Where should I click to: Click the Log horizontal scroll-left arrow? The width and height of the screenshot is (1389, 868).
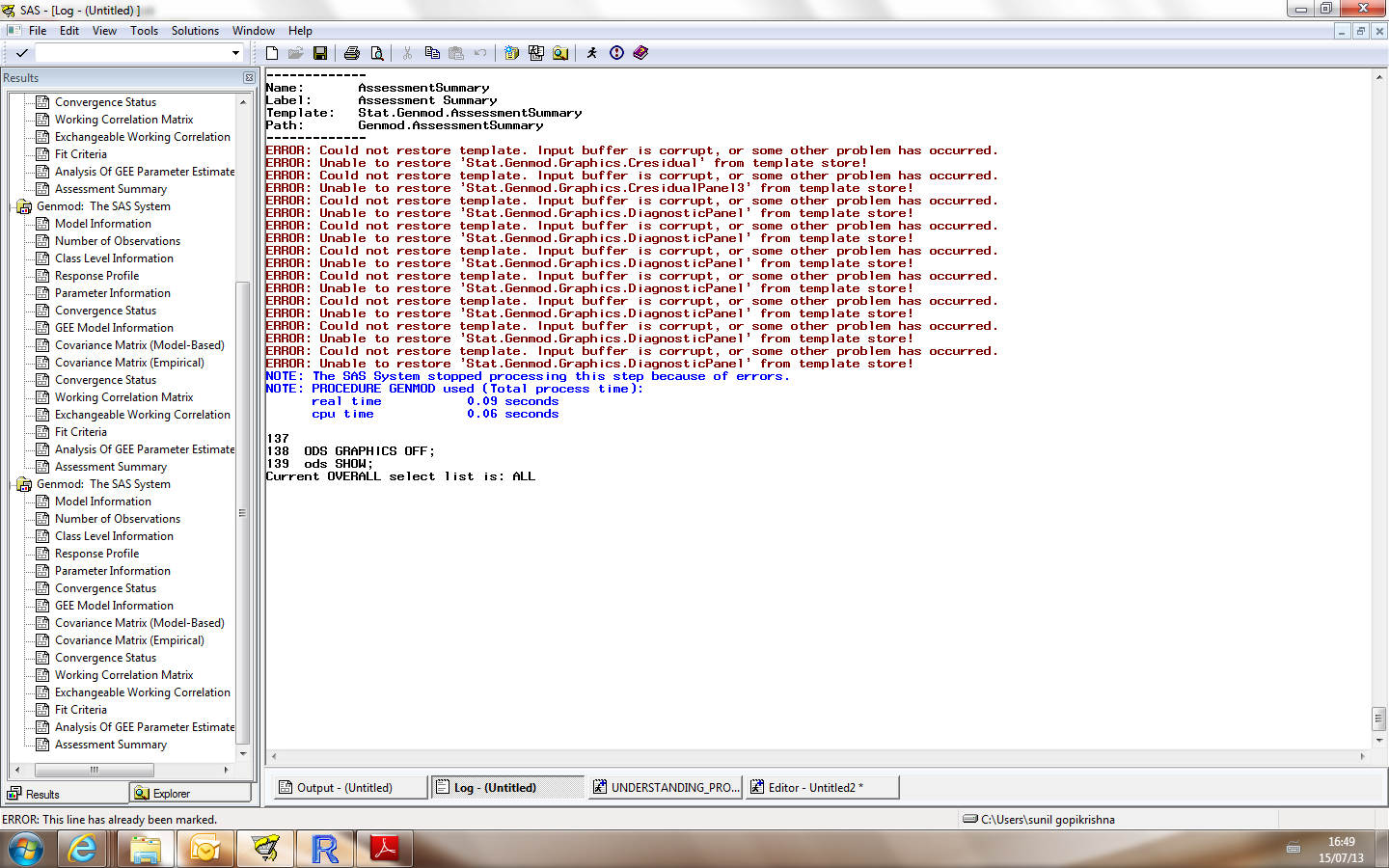[x=274, y=756]
